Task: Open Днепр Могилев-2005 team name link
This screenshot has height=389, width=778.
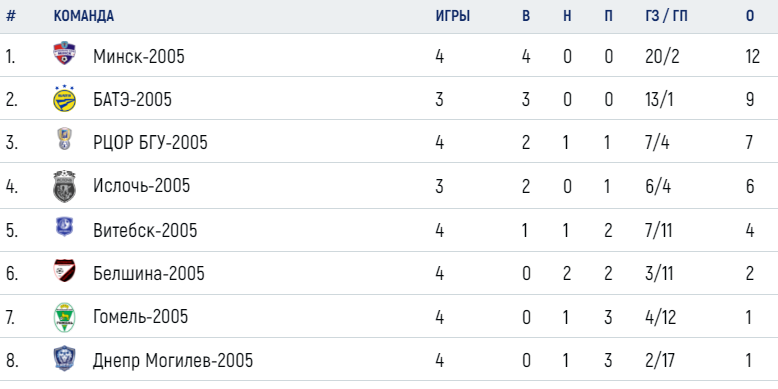Action: click(173, 361)
